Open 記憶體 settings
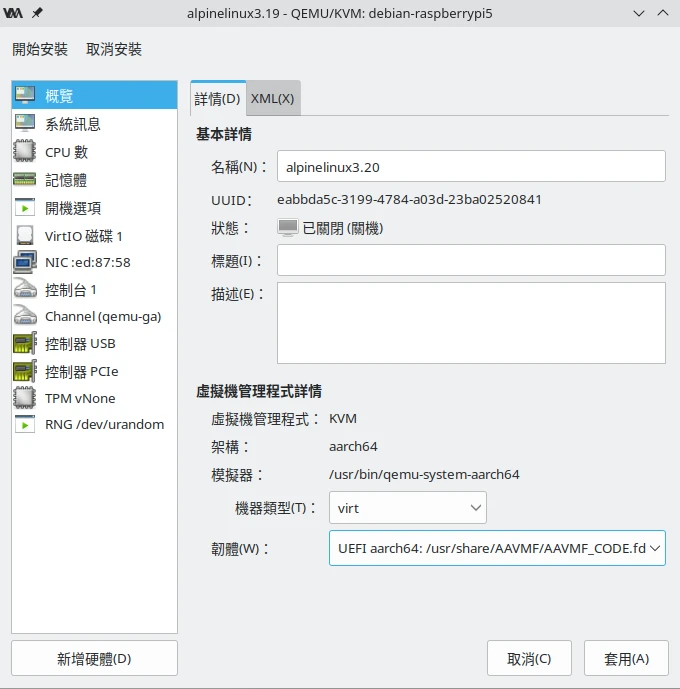The width and height of the screenshot is (680, 689). tap(94, 179)
